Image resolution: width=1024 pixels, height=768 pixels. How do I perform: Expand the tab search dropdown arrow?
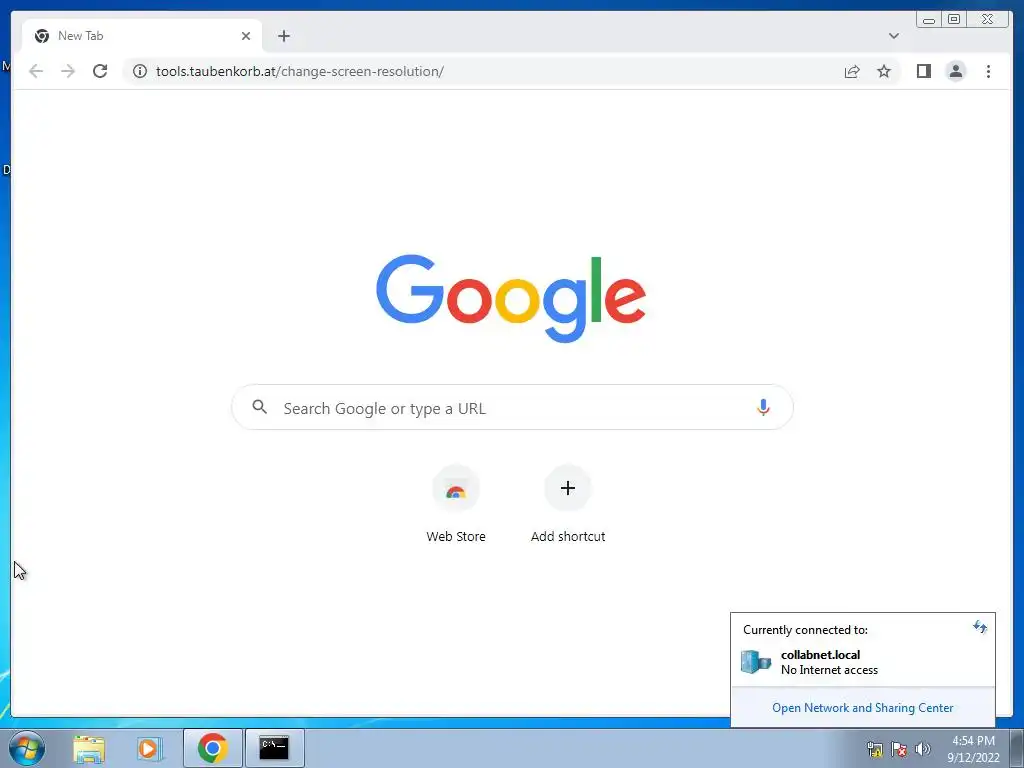click(893, 36)
